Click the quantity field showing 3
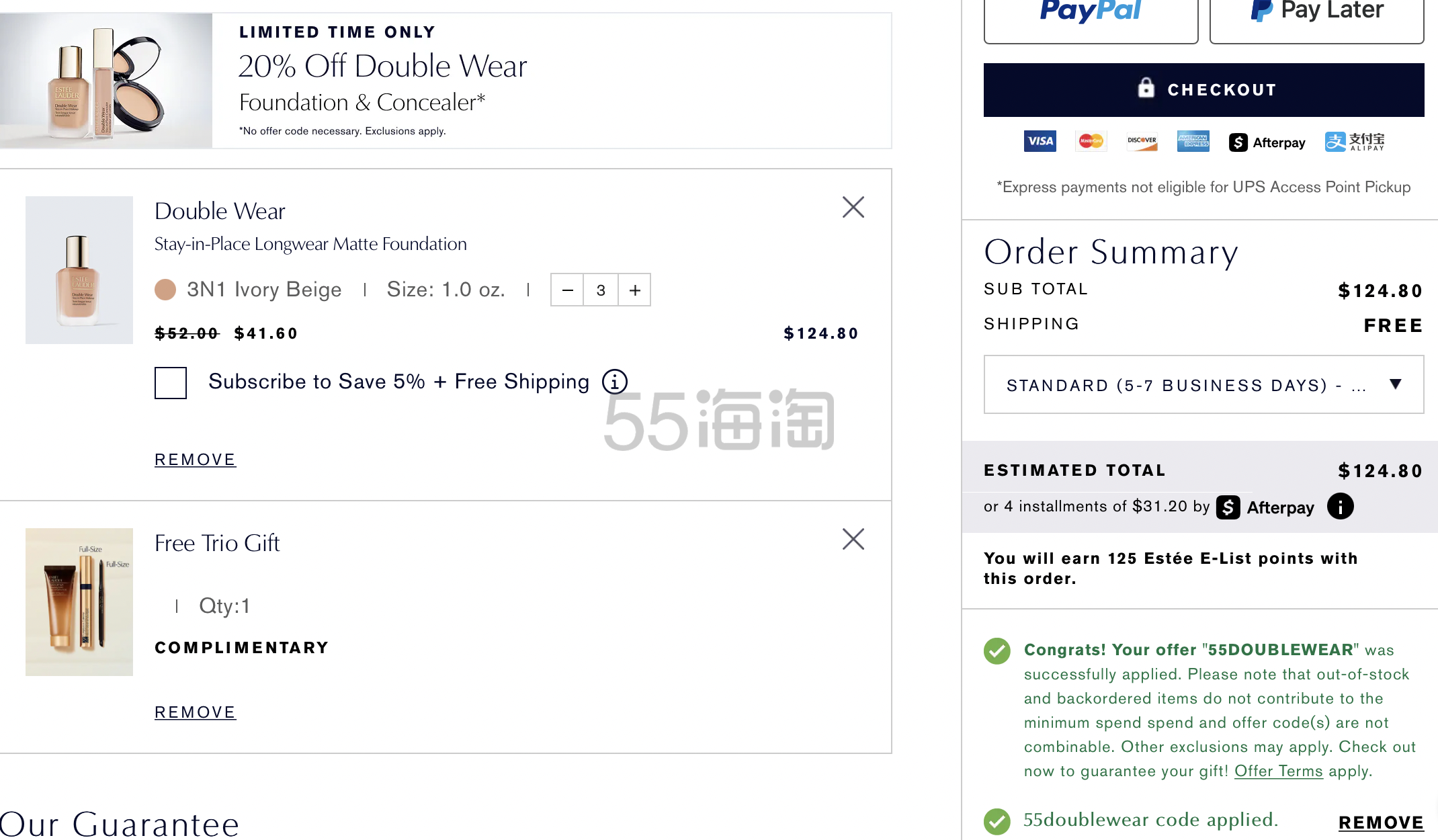This screenshot has height=840, width=1438. point(601,290)
